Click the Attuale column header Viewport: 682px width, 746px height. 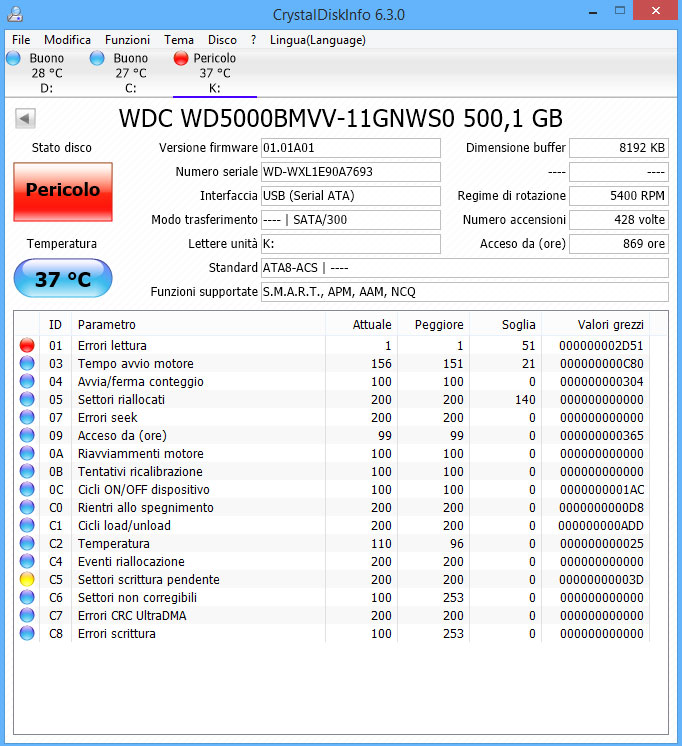[x=362, y=324]
